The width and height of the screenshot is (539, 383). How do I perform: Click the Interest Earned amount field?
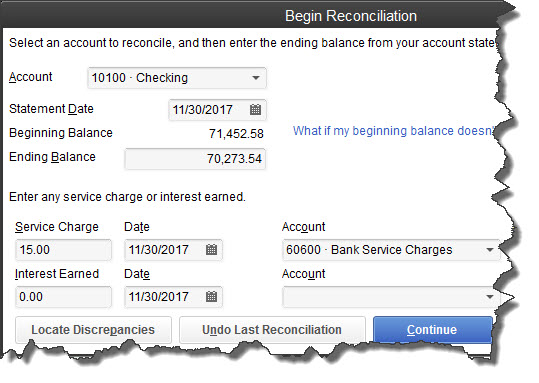pos(63,297)
